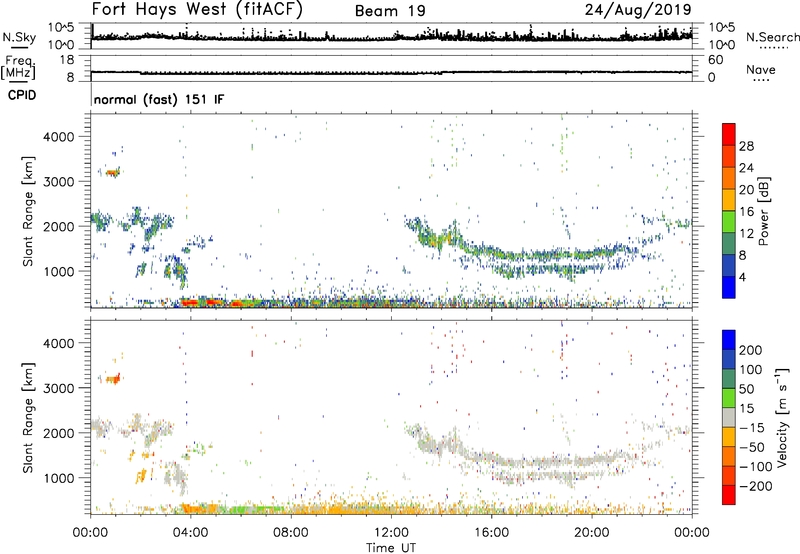Click the gray −15 to 15 Velocity segment
This screenshot has height=554, width=800.
(729, 417)
